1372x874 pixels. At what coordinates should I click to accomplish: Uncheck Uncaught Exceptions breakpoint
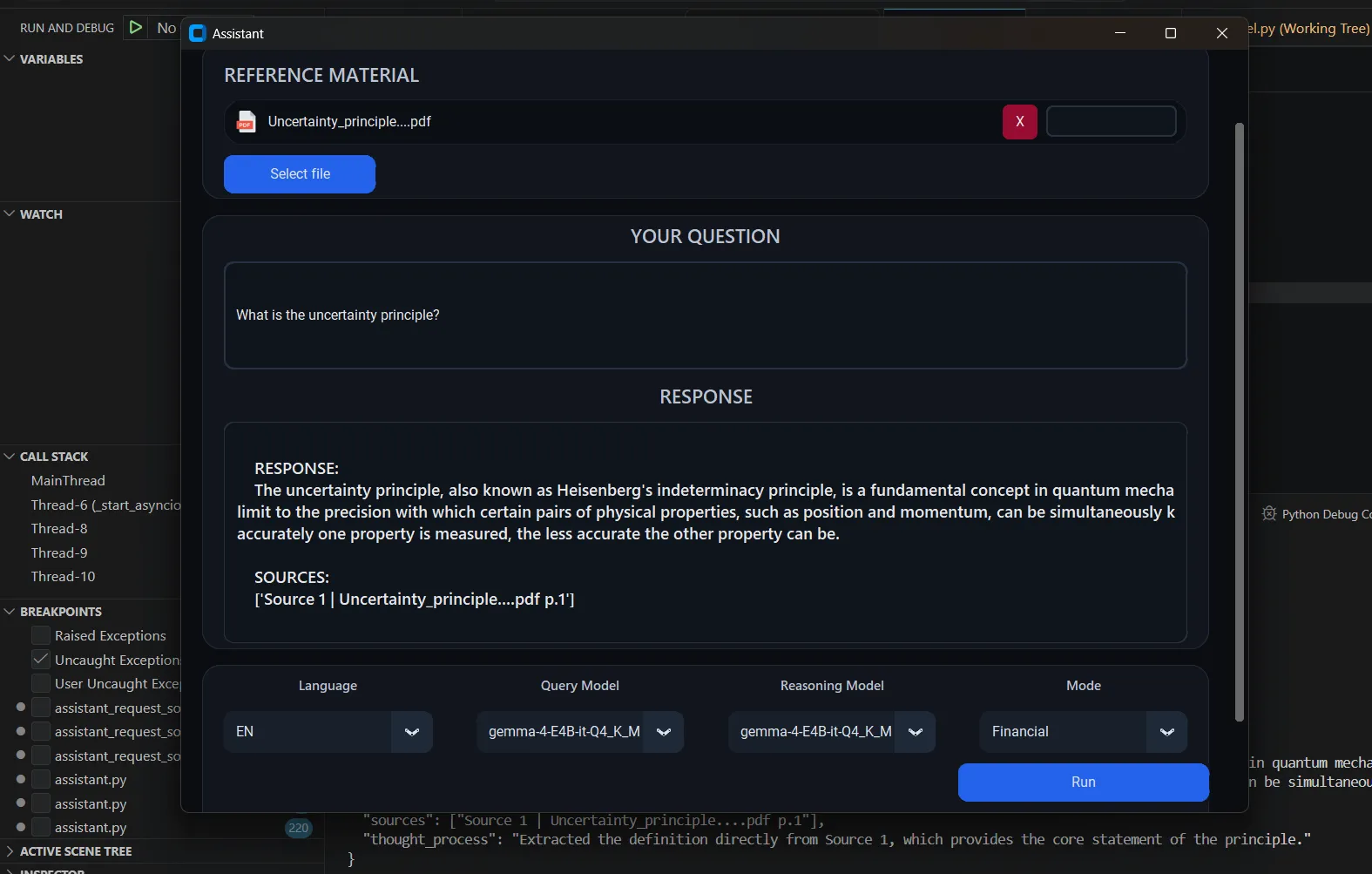click(x=41, y=659)
